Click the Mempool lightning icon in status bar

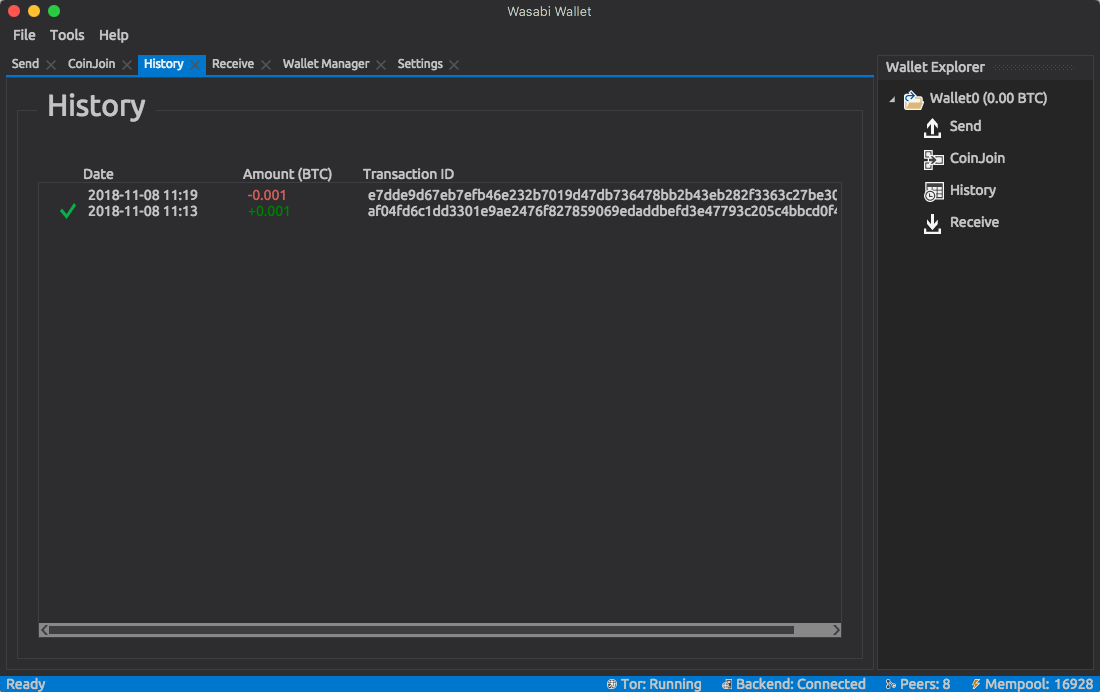[x=976, y=684]
